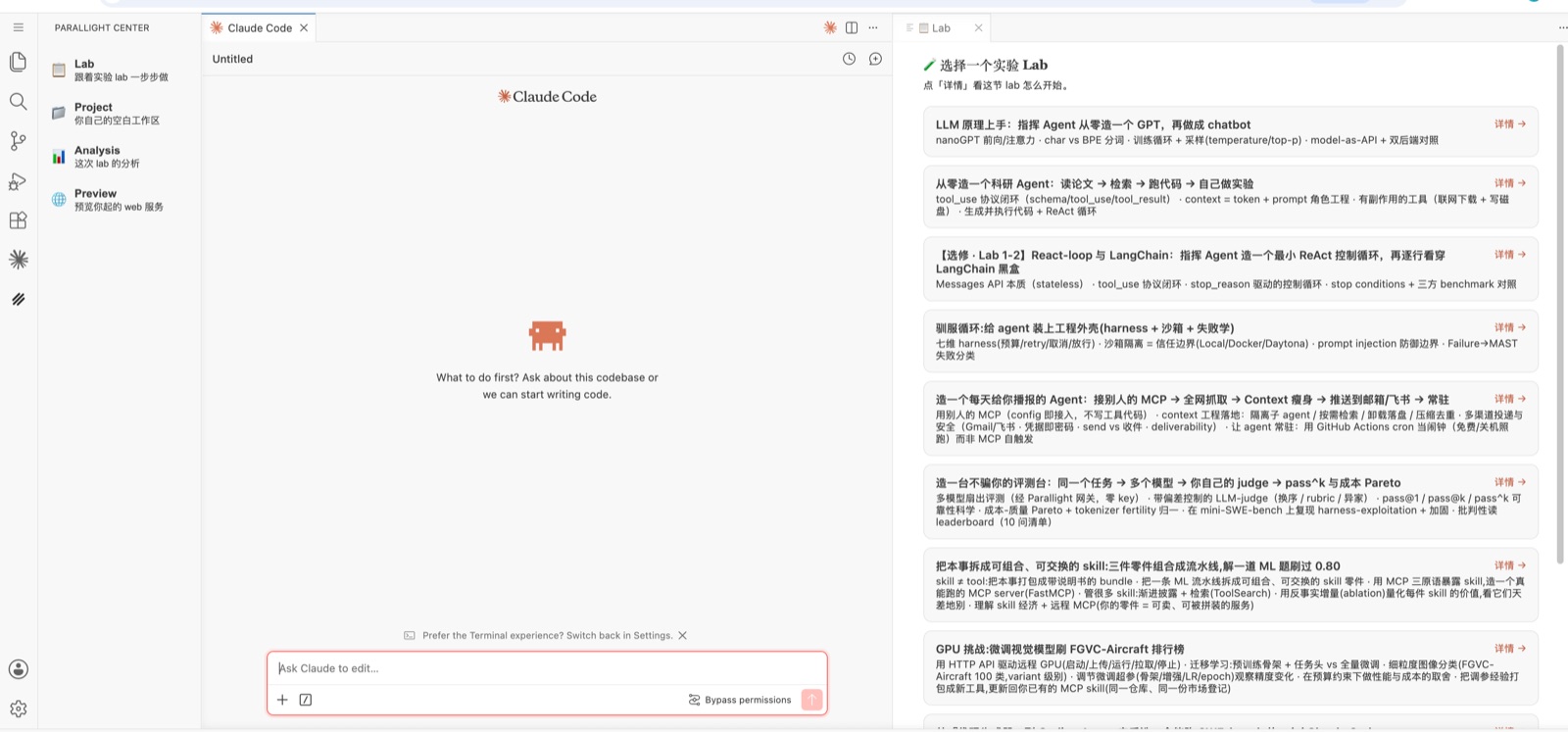Open the Search magnifier icon
Screen dimensions: 1568x732
coord(18,102)
